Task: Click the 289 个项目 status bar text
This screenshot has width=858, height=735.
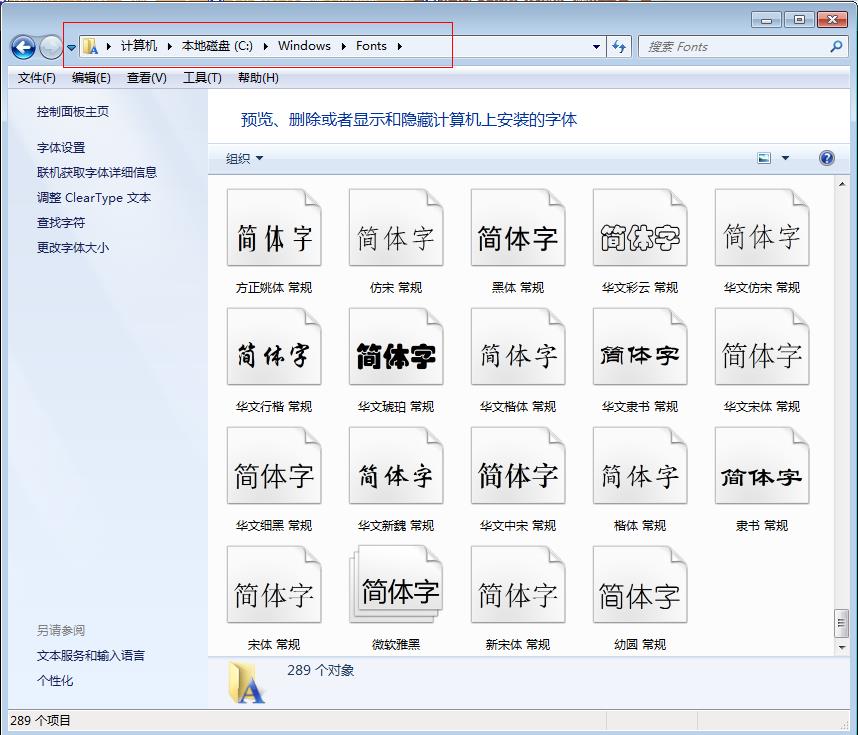Action: point(40,721)
